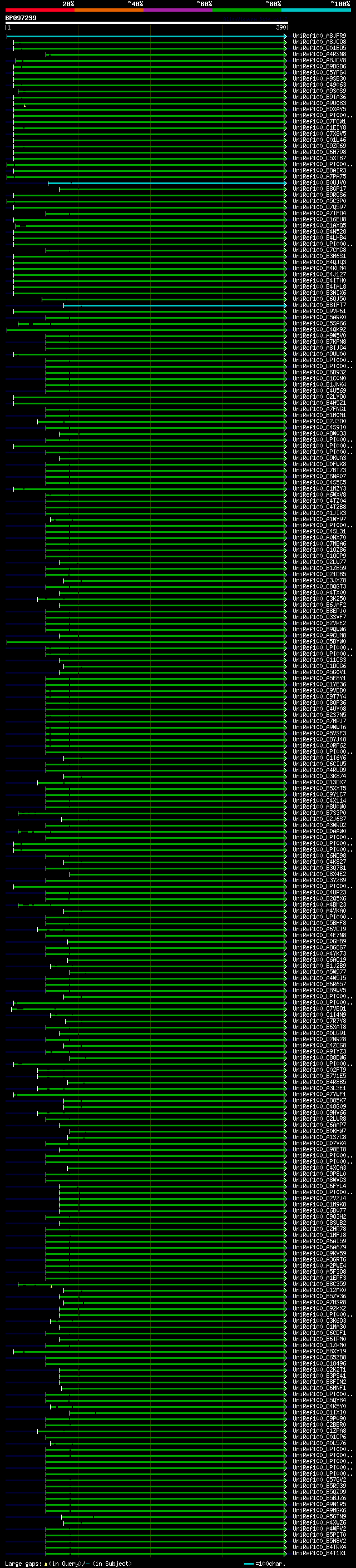Select hit label UniRef100_B8GP17

point(319,189)
